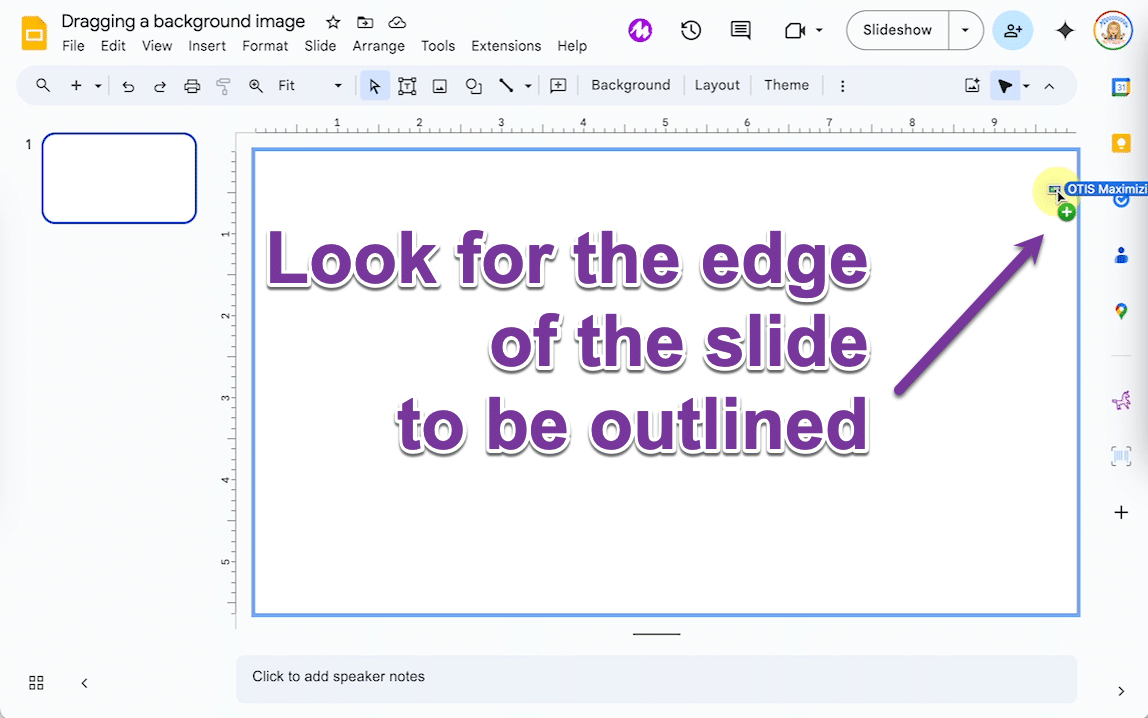1148x718 pixels.
Task: Undo the last action
Action: (x=128, y=86)
